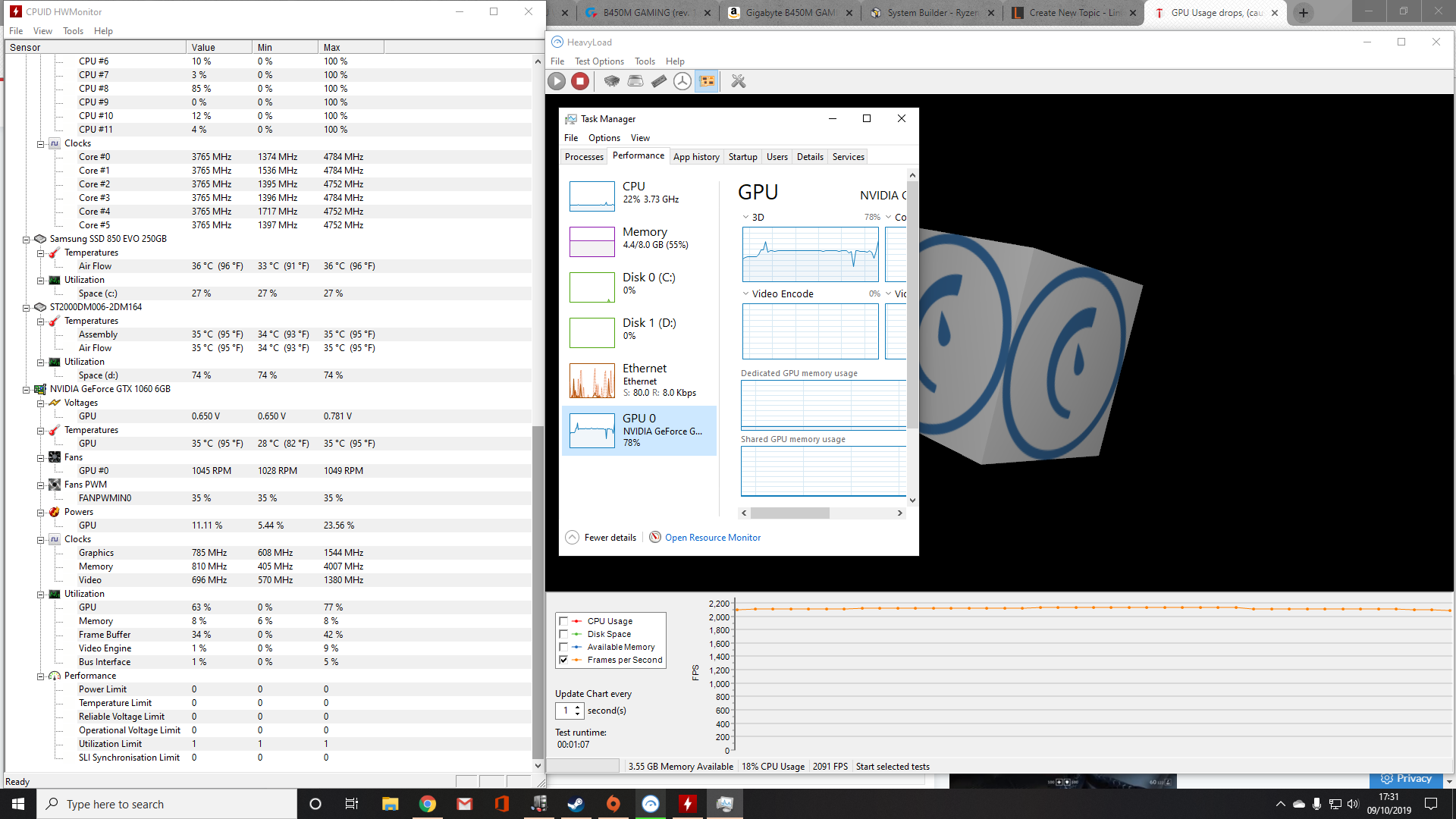Collapse ST2000DM006-2DM164 tree node
This screenshot has width=1456, height=819.
tap(27, 307)
